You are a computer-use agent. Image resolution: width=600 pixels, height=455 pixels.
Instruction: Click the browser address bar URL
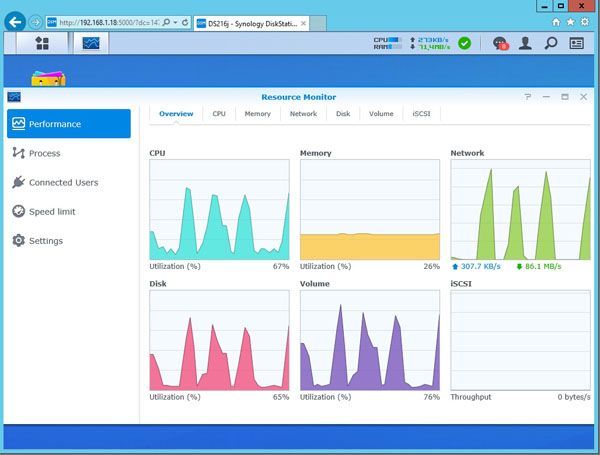[110, 21]
